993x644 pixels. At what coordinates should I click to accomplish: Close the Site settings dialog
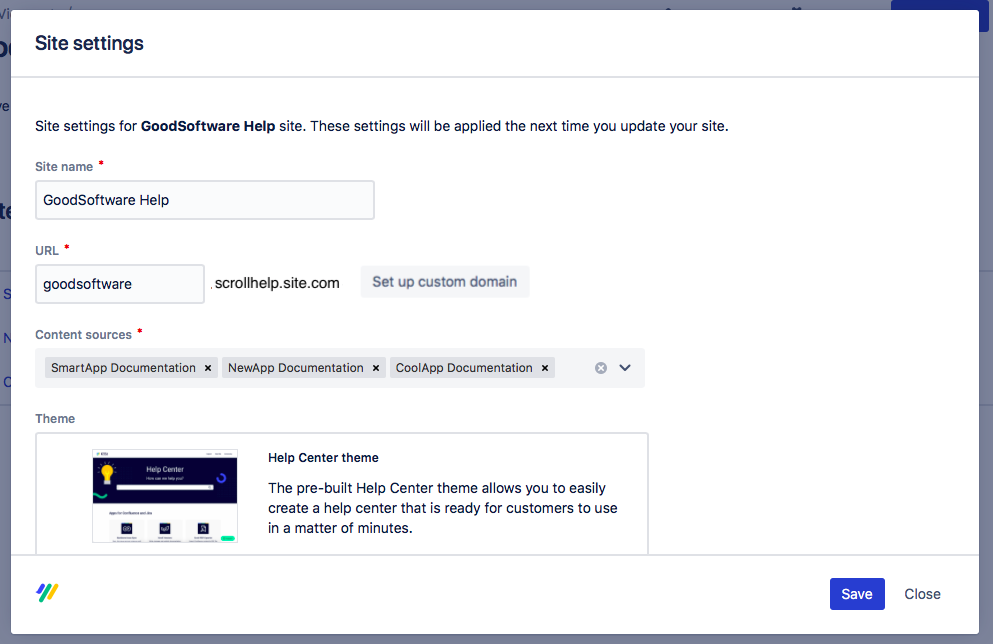pyautogui.click(x=922, y=594)
